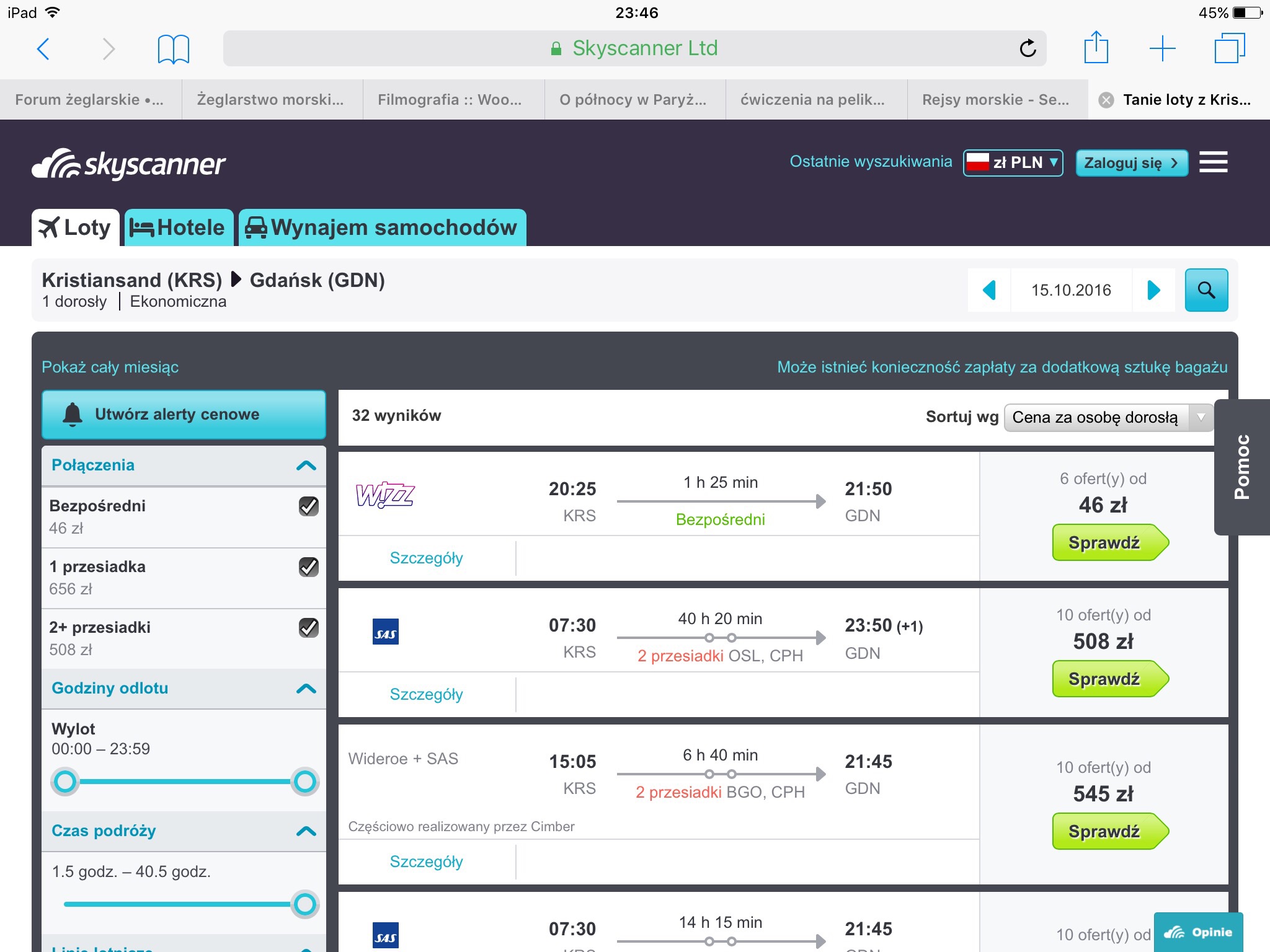Image resolution: width=1270 pixels, height=952 pixels.
Task: Toggle the Bezpośredni checkbox
Action: tap(308, 506)
